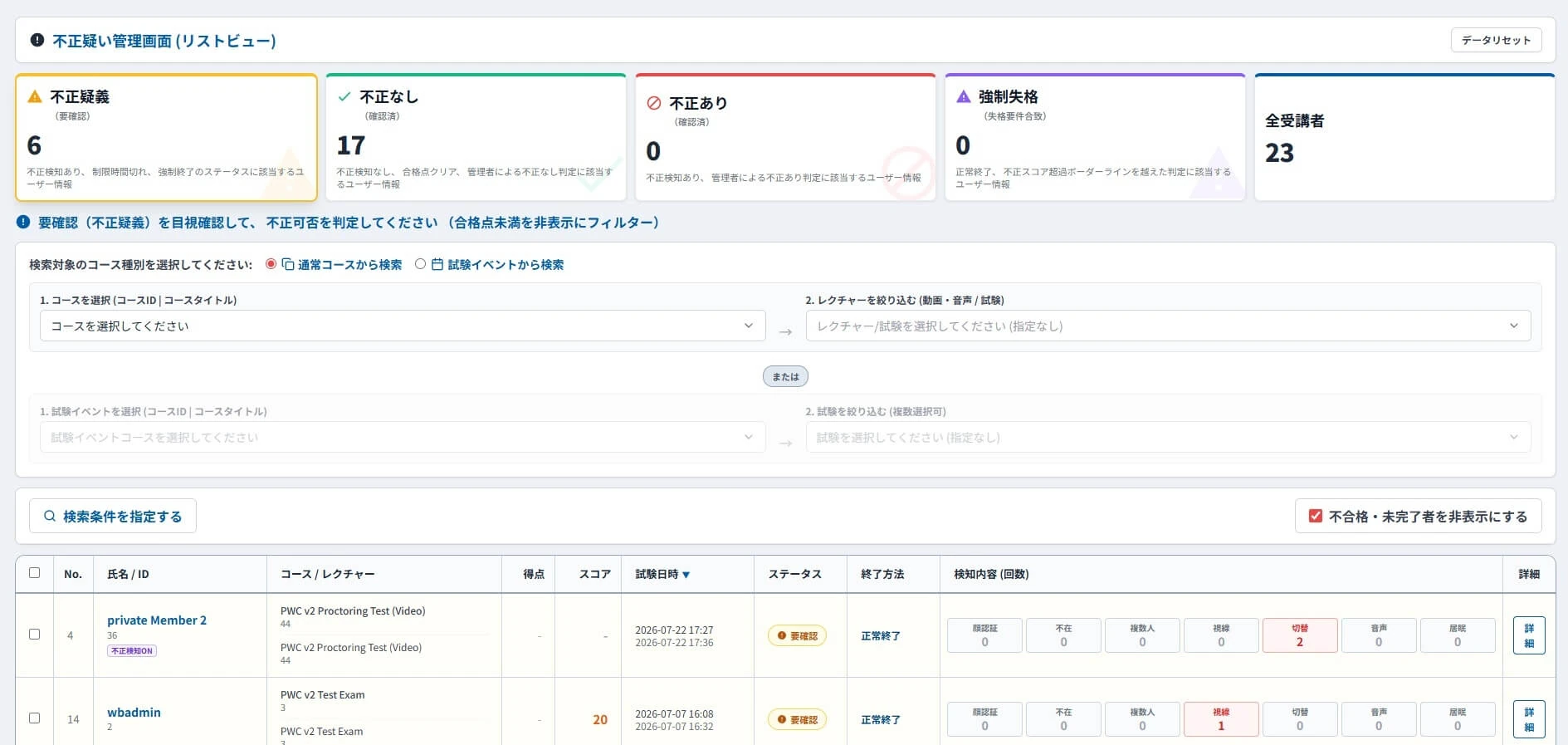Viewport: 1568px width, 745px height.
Task: Check the row checkbox for private Member 2
Action: click(34, 635)
